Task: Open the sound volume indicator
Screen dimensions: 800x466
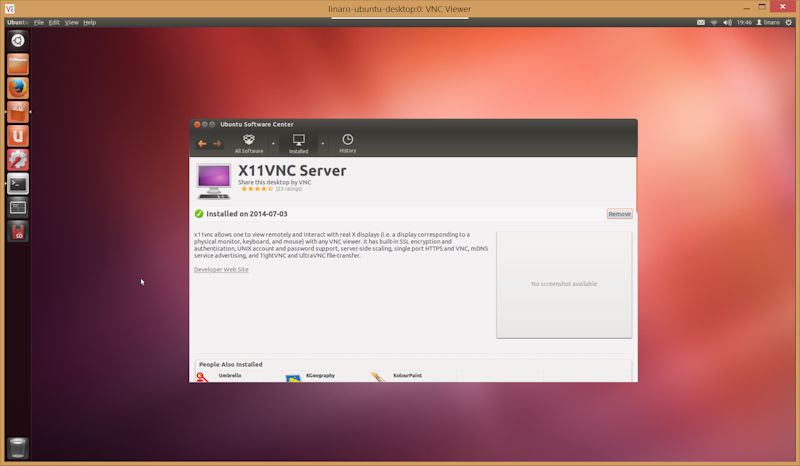Action: pyautogui.click(x=728, y=22)
